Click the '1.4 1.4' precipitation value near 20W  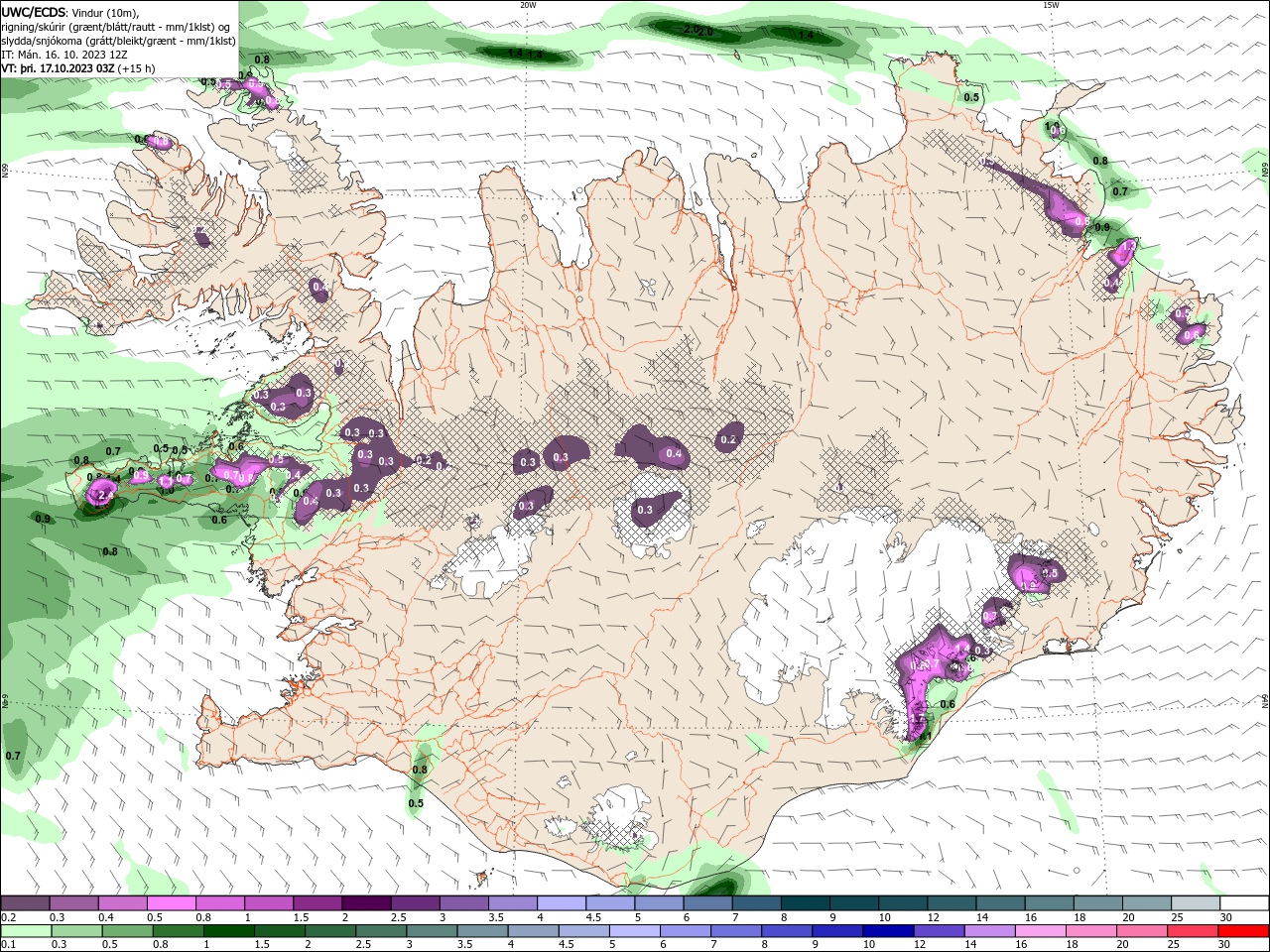[x=525, y=55]
